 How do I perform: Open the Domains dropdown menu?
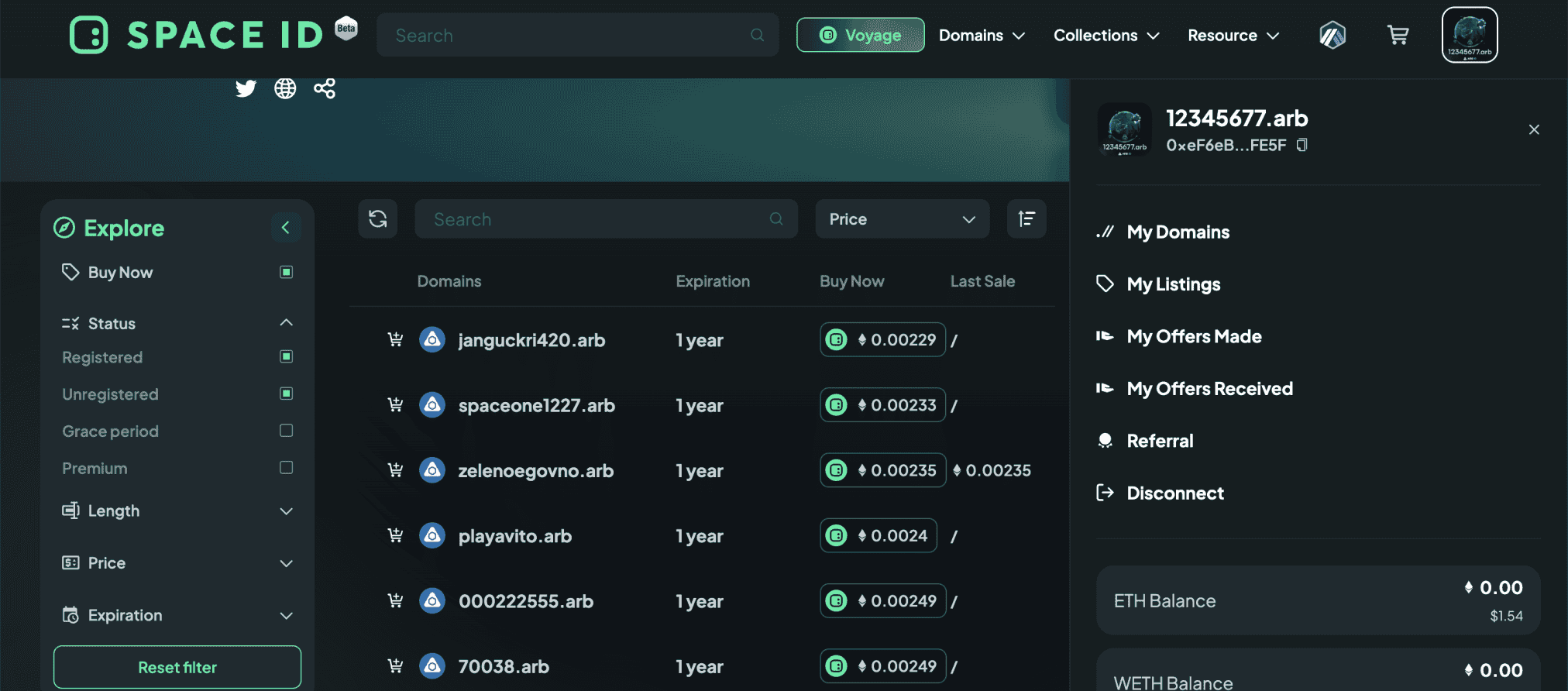click(982, 36)
